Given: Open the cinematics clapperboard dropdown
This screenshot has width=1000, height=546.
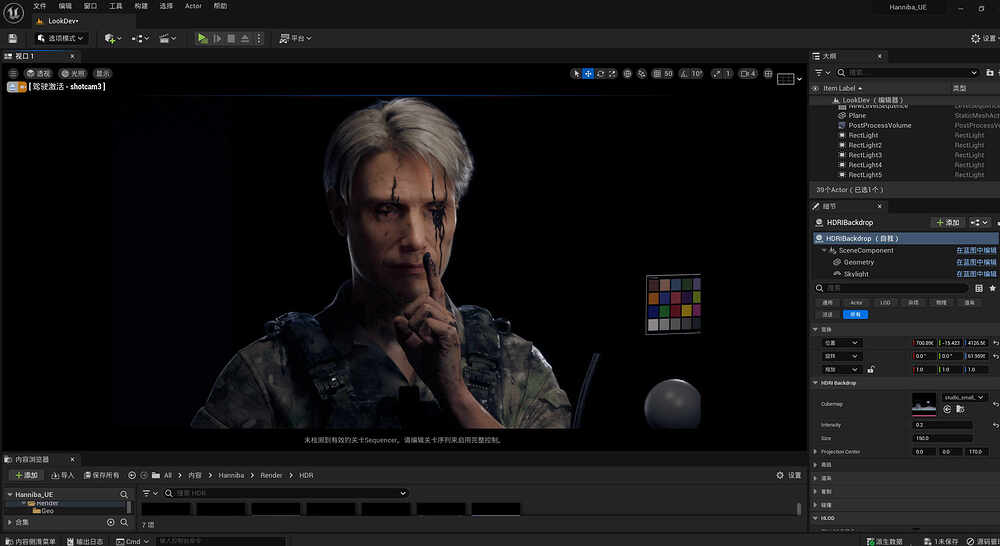Looking at the screenshot, I should coord(168,38).
